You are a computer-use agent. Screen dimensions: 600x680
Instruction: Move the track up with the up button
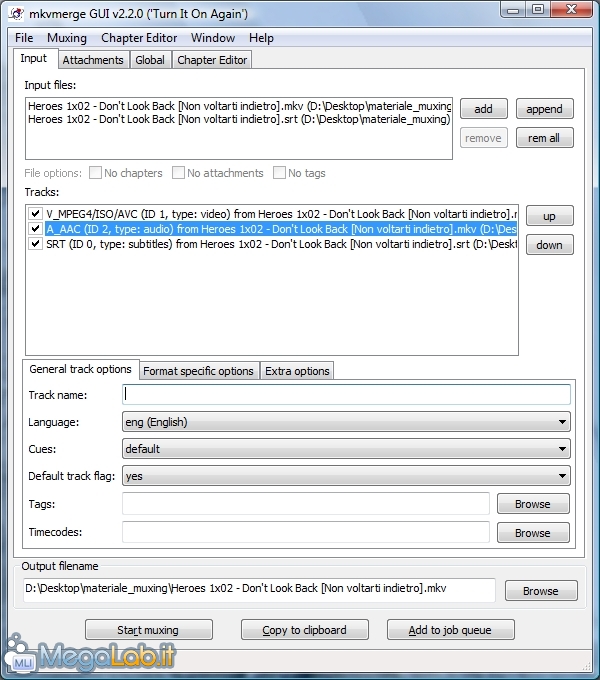[x=549, y=216]
